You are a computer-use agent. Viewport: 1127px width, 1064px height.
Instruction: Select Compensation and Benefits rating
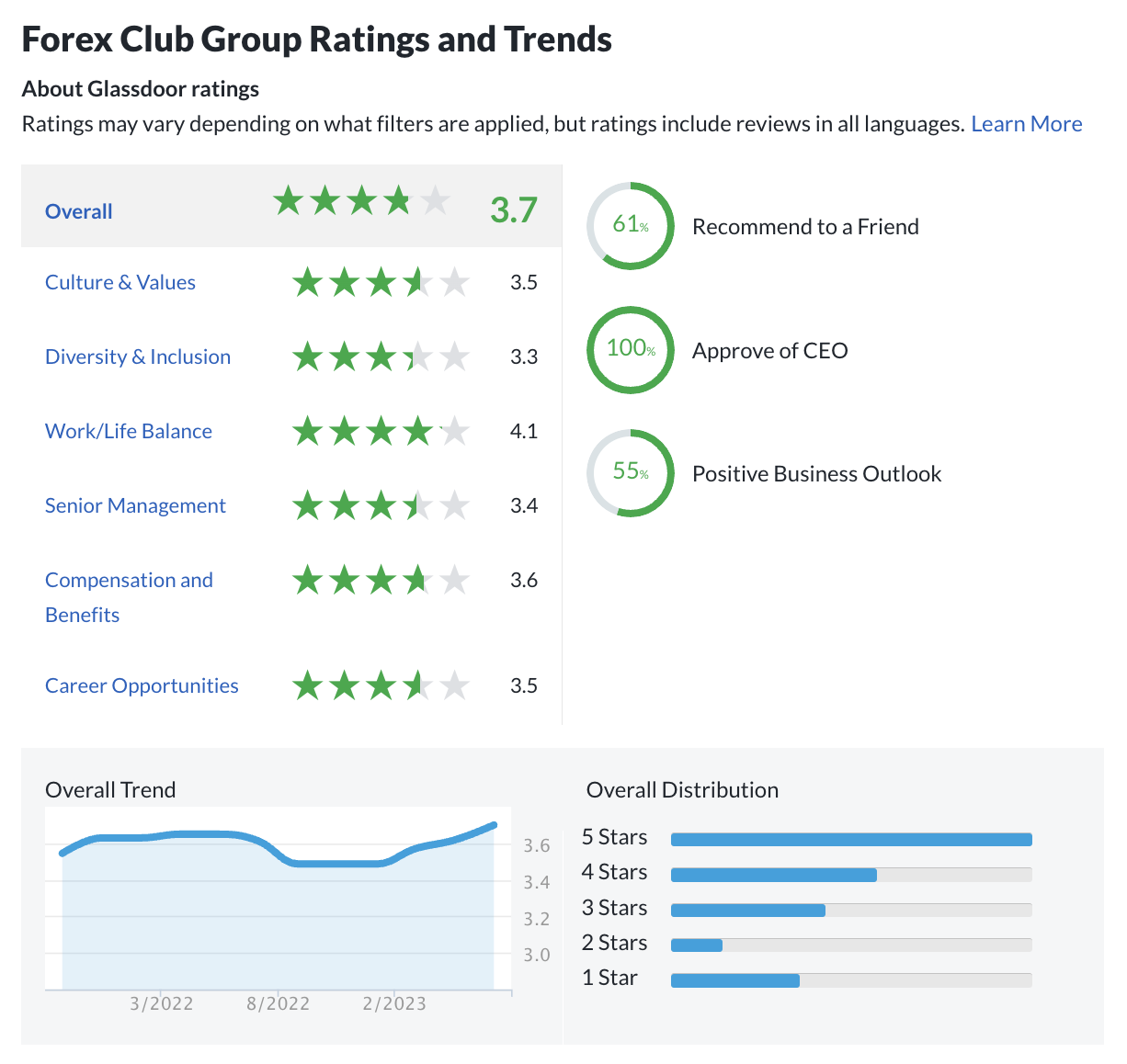tap(129, 597)
